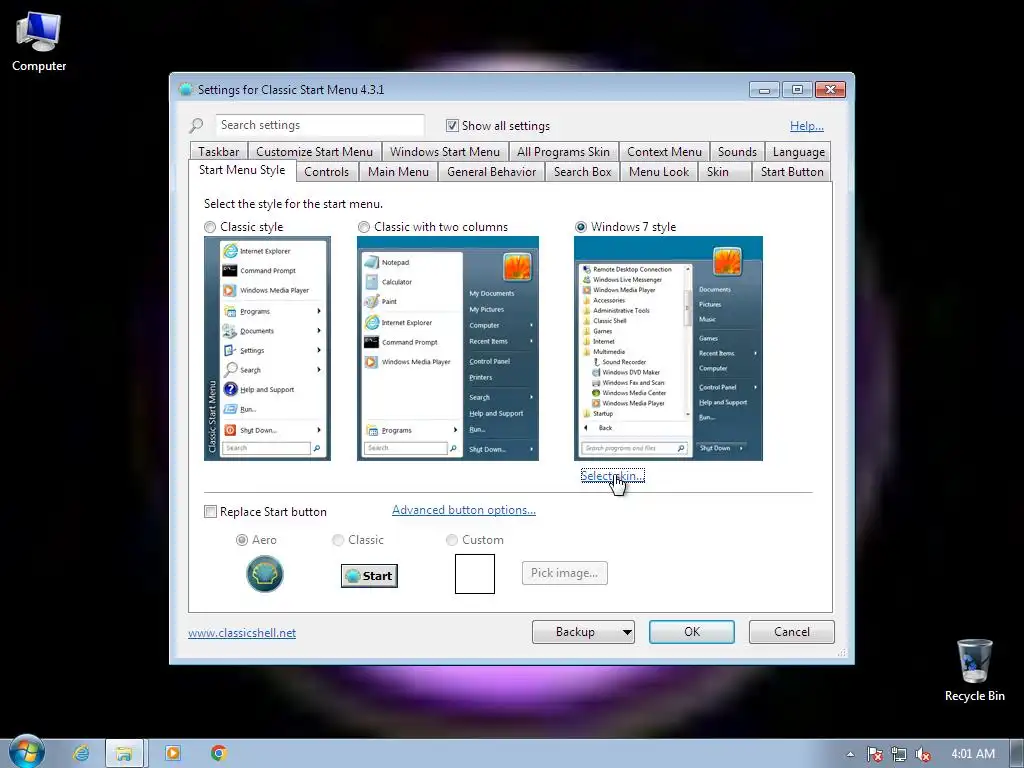Visit the www.classicshell.net link
This screenshot has height=768, width=1024.
(x=242, y=633)
